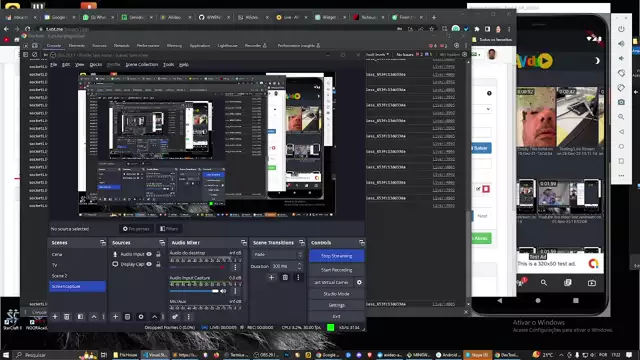The height and width of the screenshot is (360, 640).
Task: Undock the Sources panel
Action: (162, 242)
